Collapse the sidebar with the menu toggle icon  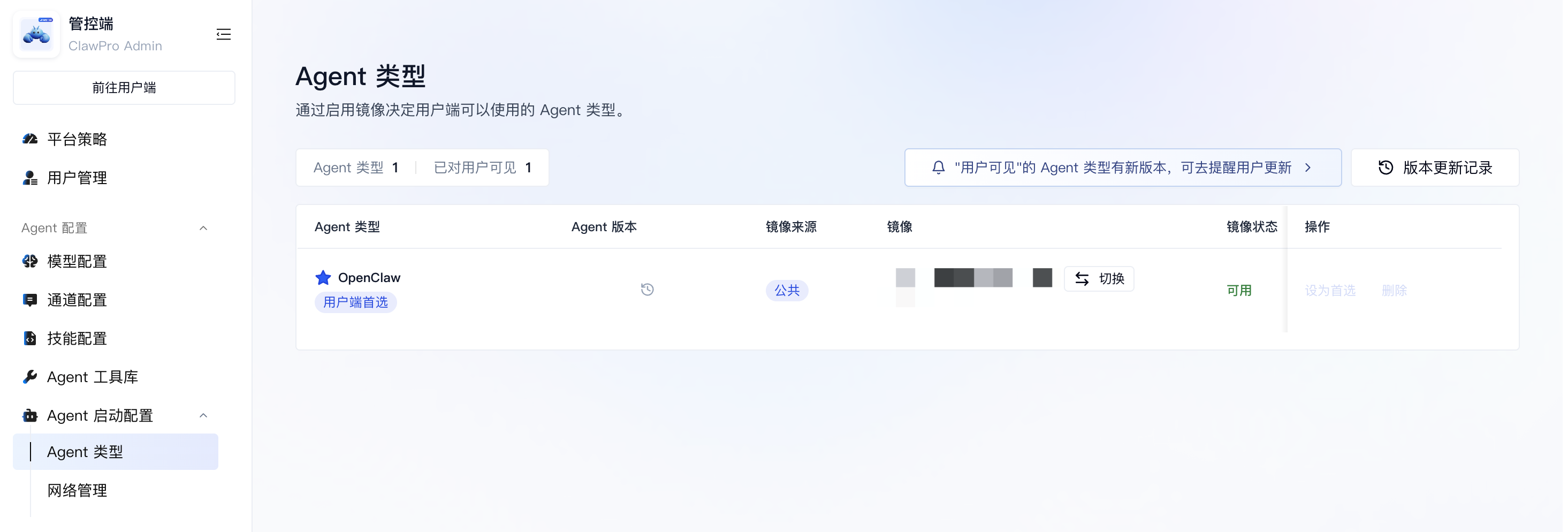(223, 34)
